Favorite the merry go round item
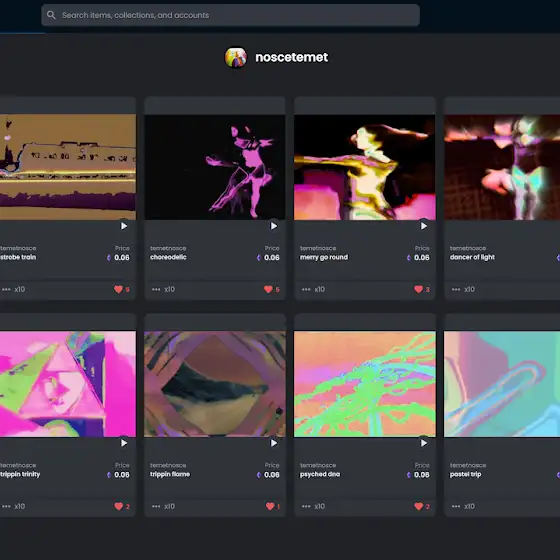 418,289
